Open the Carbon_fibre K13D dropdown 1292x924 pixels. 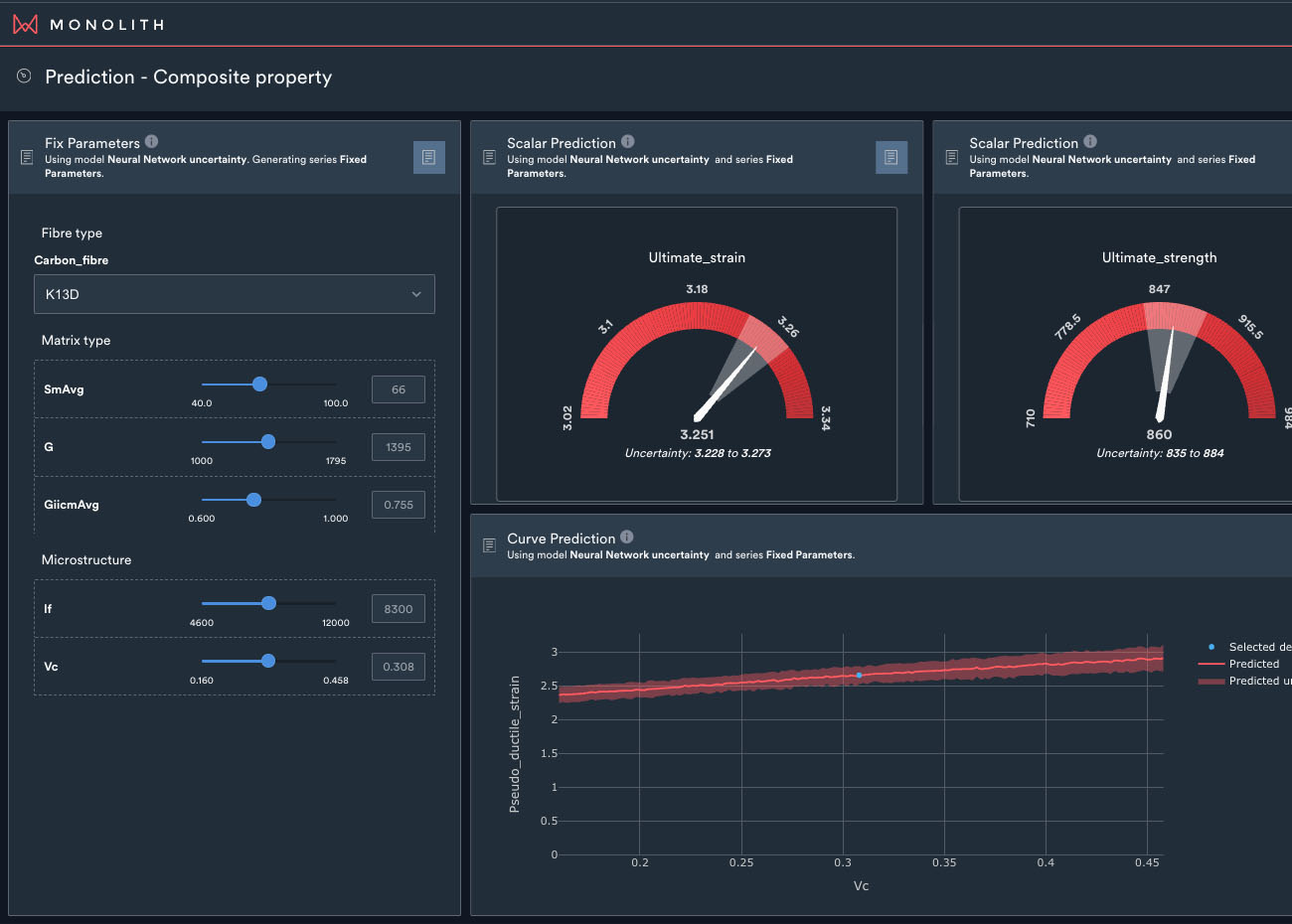[235, 294]
